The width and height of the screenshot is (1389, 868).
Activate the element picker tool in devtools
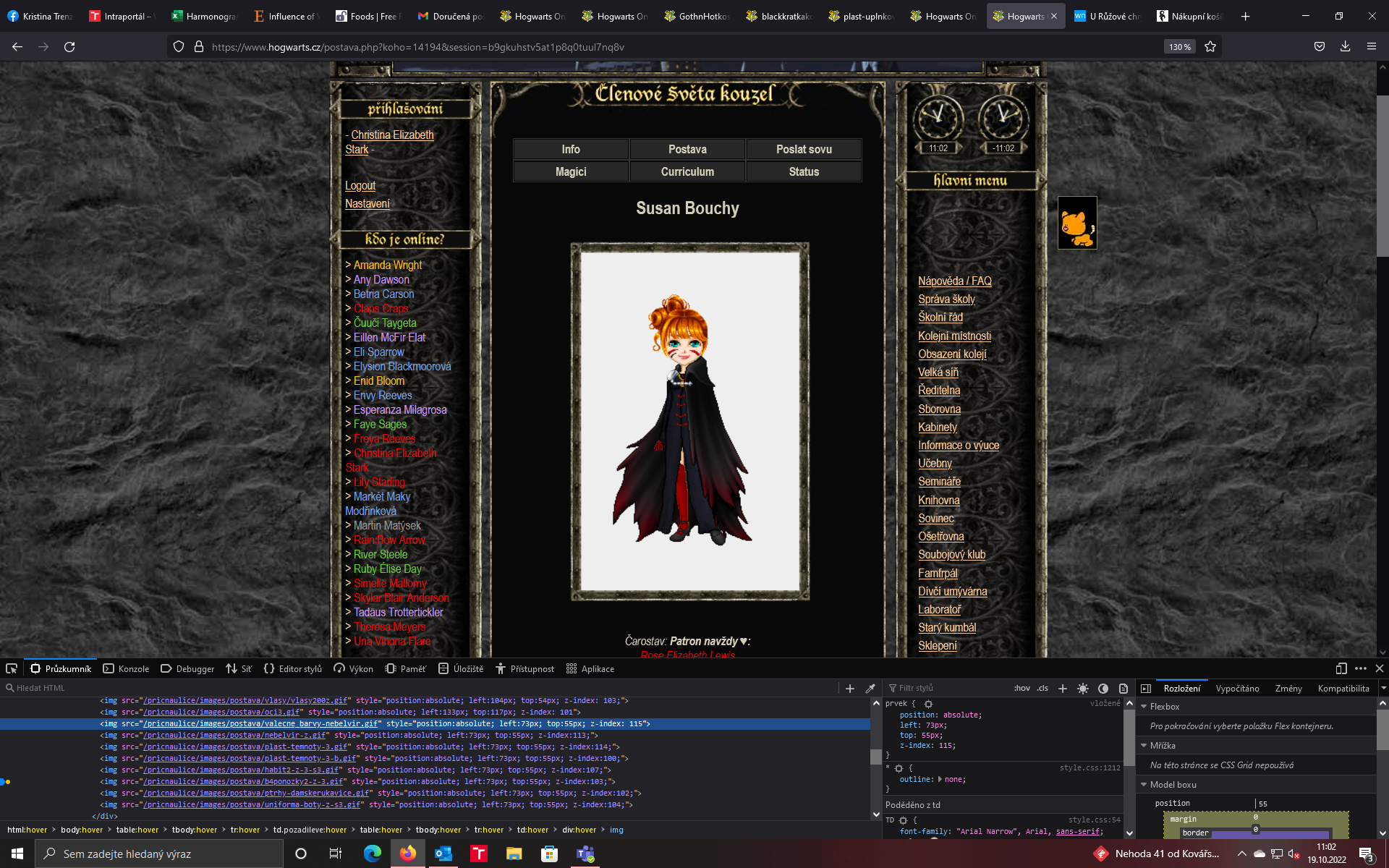[12, 668]
